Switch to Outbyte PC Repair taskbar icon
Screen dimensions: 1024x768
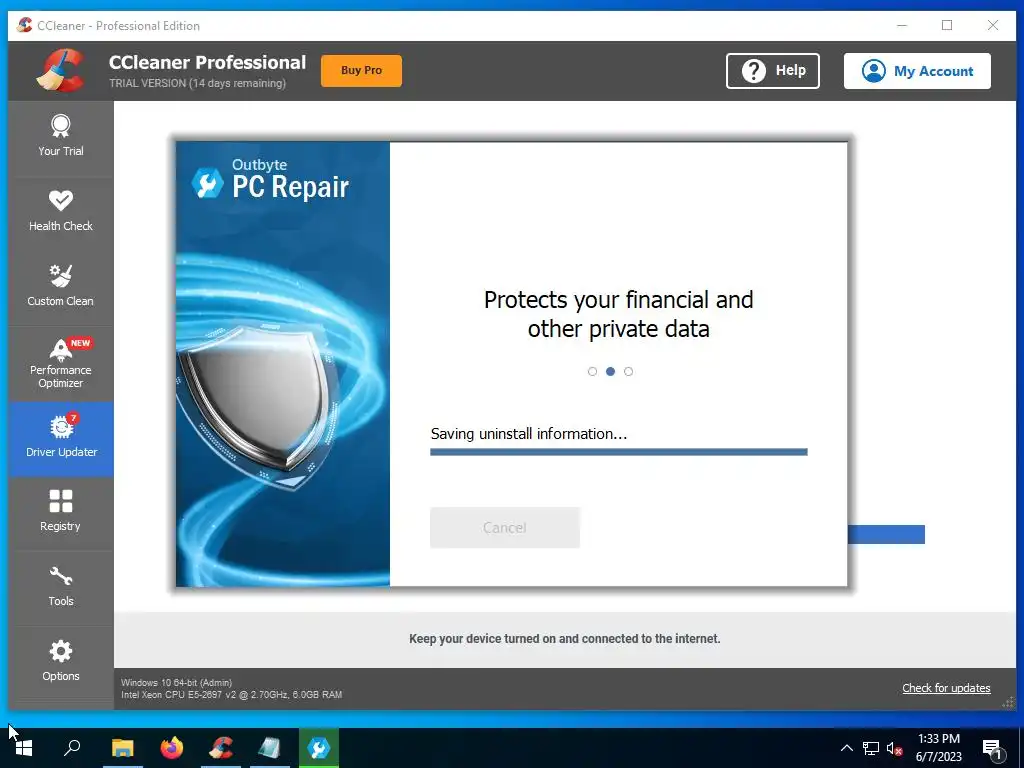pos(319,748)
